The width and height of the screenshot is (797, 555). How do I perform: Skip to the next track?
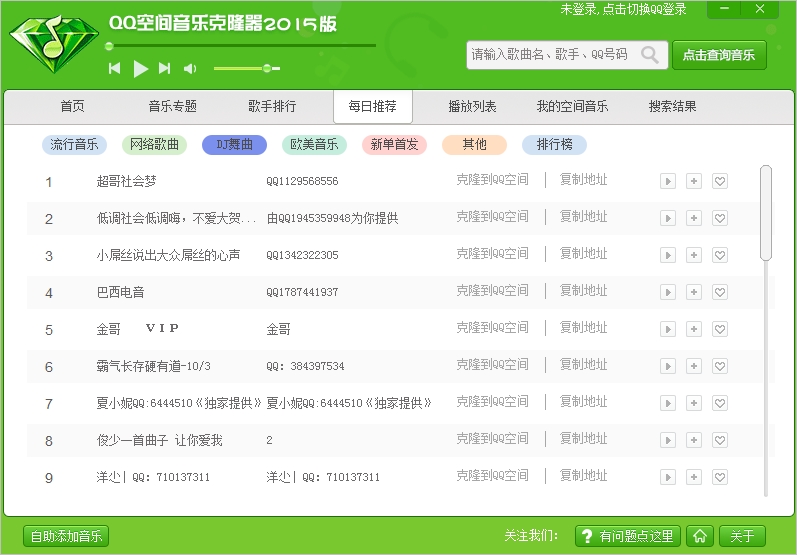point(164,68)
